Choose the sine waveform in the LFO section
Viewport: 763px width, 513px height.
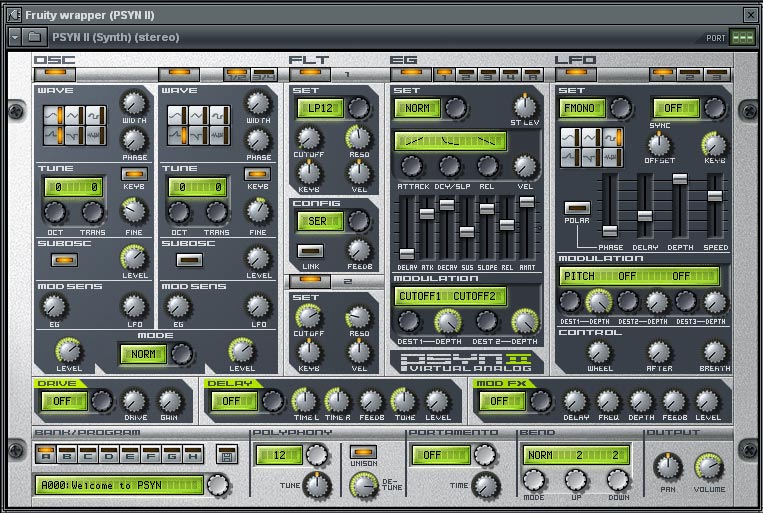click(570, 138)
